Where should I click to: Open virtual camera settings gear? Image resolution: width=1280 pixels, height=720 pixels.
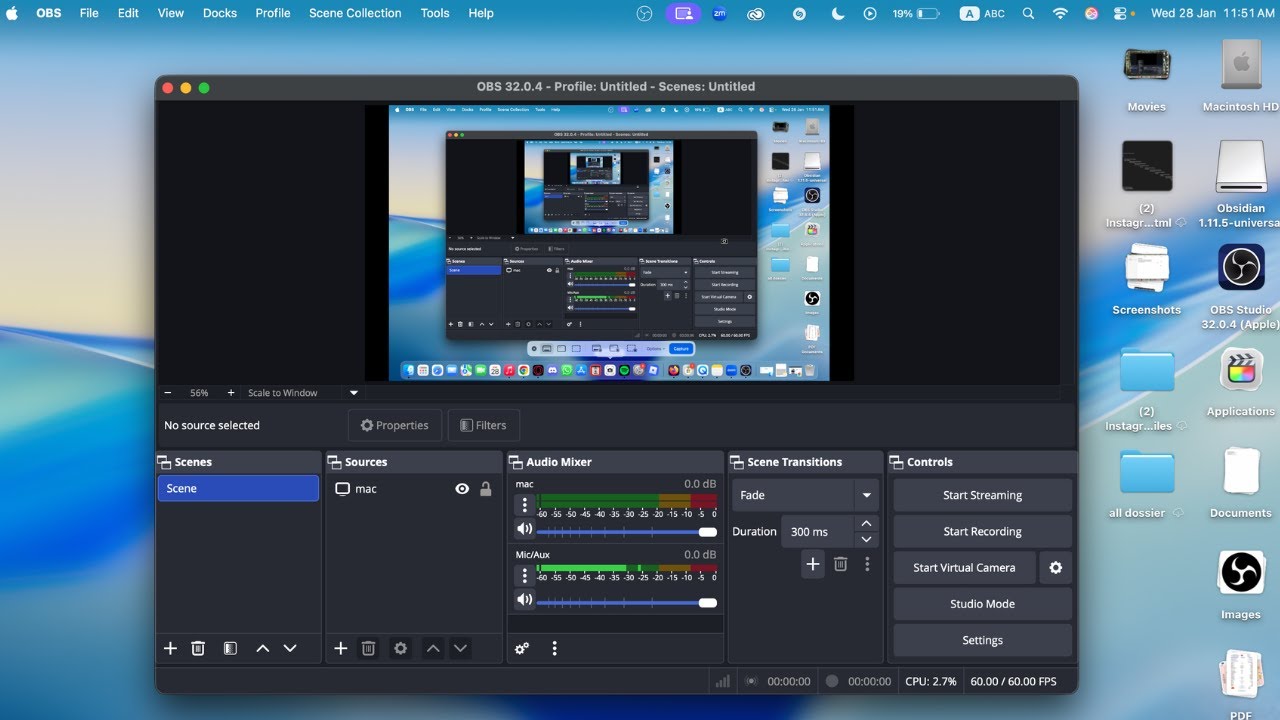tap(1055, 567)
